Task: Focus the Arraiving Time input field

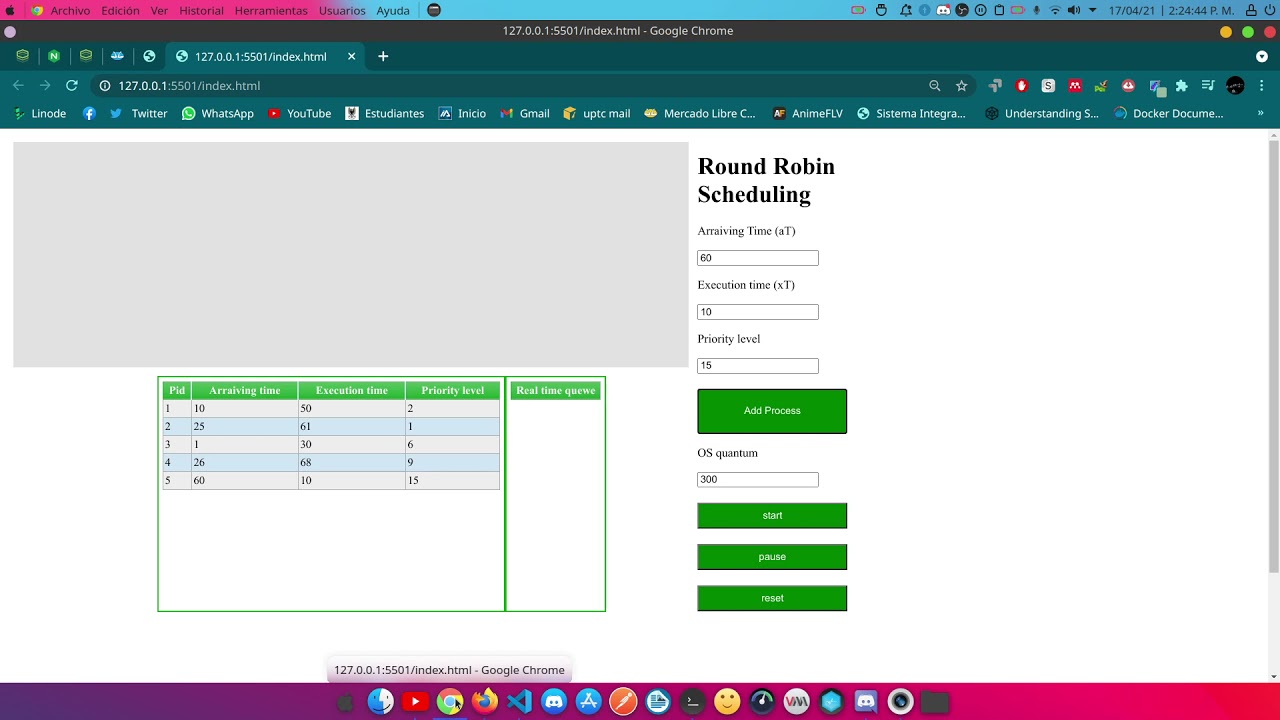Action: click(758, 258)
